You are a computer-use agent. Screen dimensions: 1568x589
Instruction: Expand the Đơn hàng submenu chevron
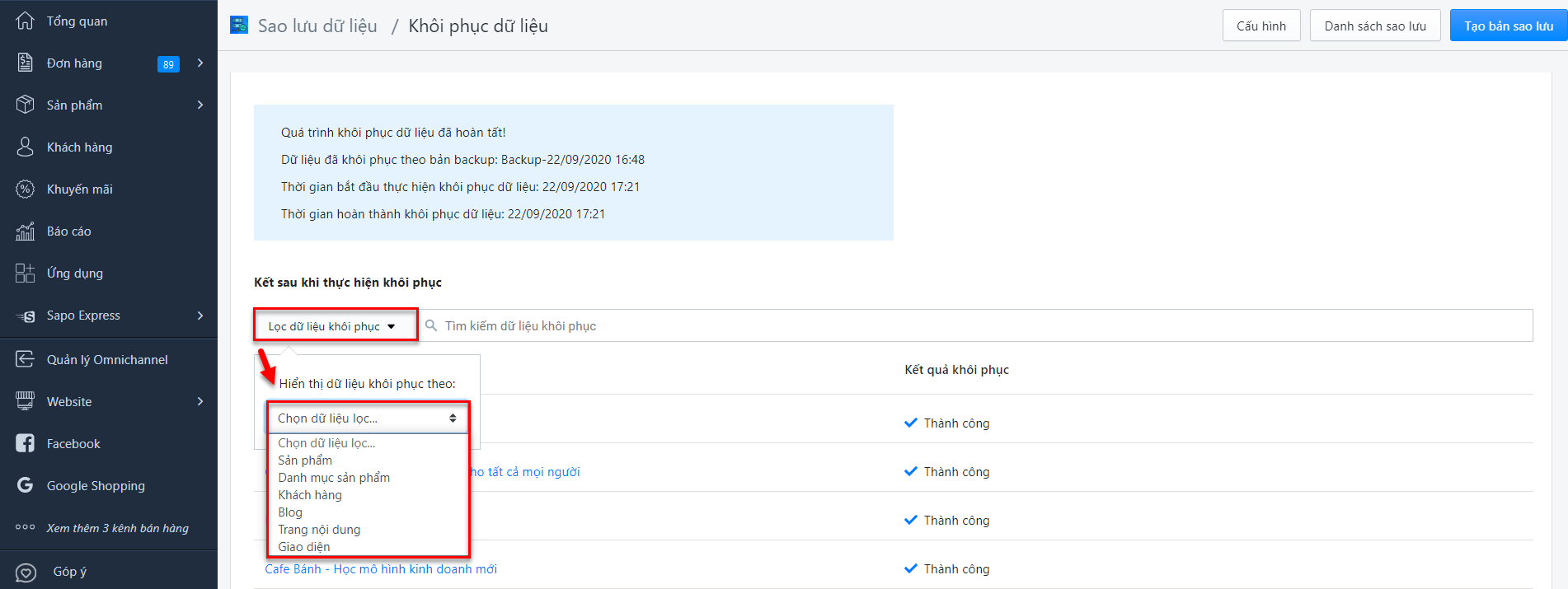tap(200, 63)
